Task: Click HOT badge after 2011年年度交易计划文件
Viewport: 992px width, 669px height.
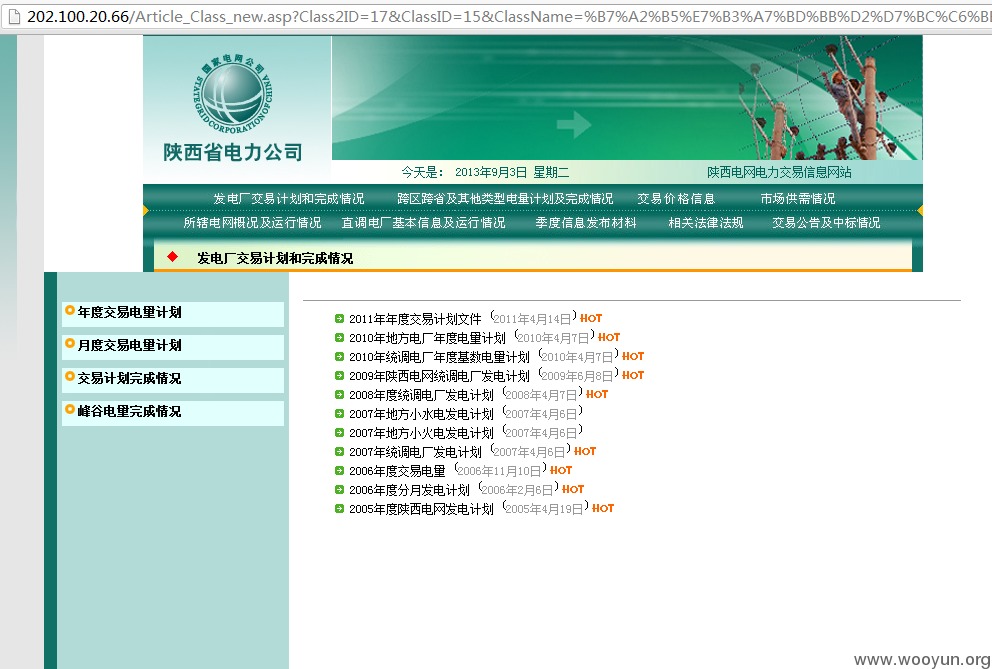Action: pos(591,318)
